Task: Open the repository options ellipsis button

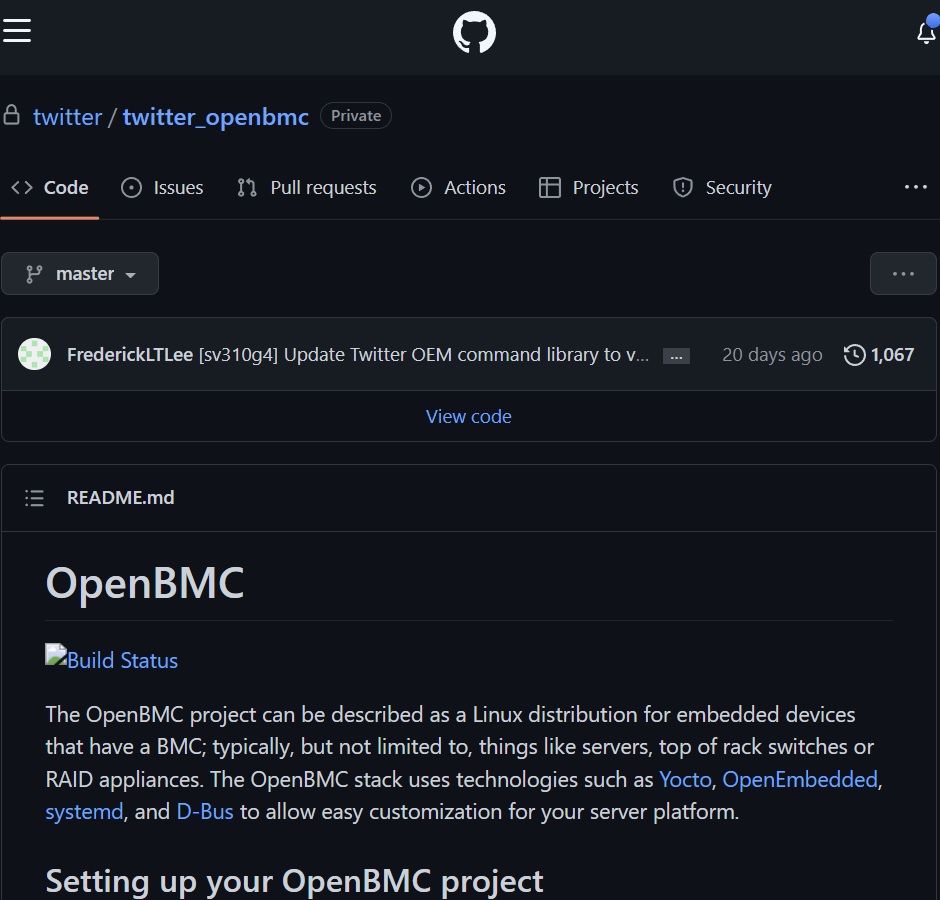Action: pos(903,273)
